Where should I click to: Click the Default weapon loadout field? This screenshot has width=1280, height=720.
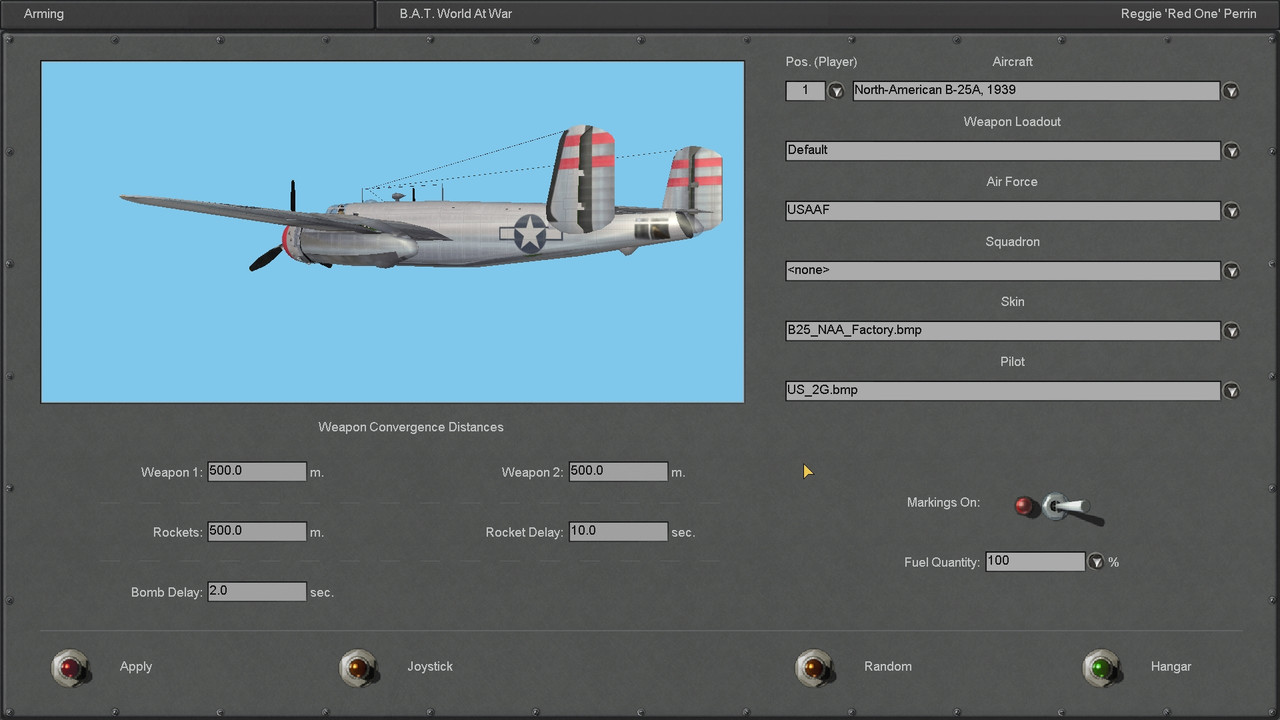point(1003,150)
